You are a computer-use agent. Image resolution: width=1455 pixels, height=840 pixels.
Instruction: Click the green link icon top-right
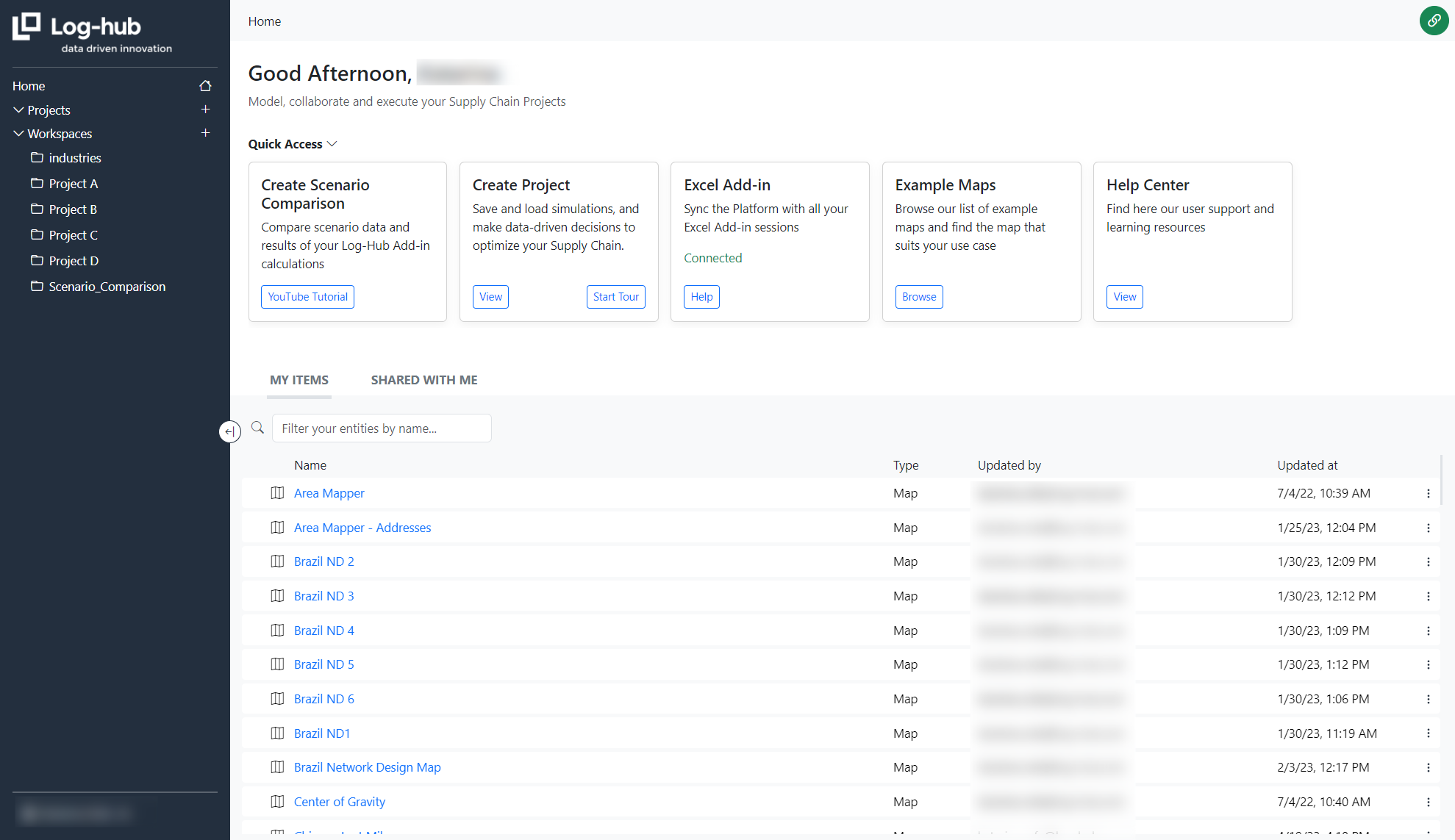click(x=1433, y=21)
